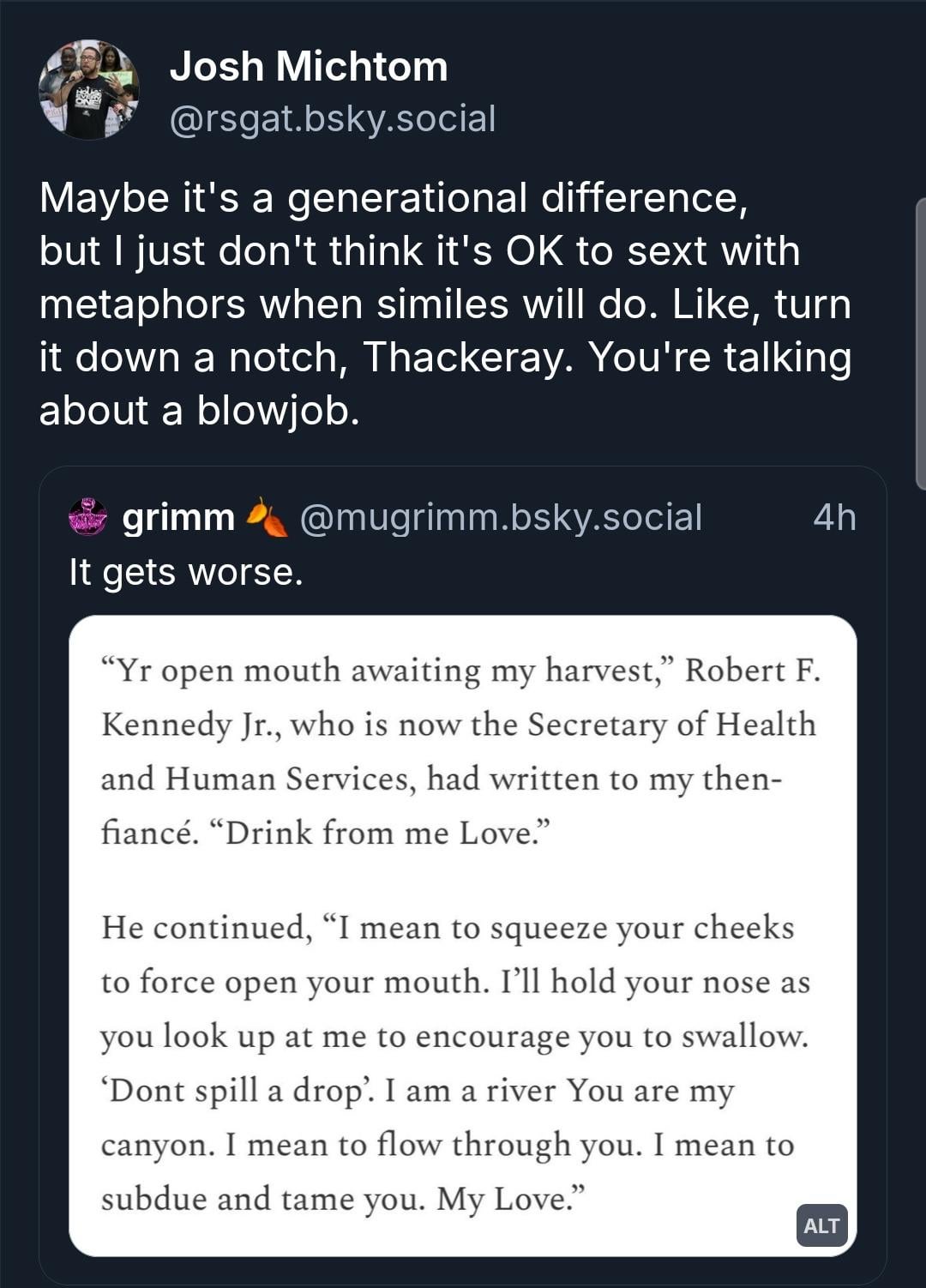Screen dimensions: 926x1288
Task: Click the line starting "He continued"
Action: 448,928
